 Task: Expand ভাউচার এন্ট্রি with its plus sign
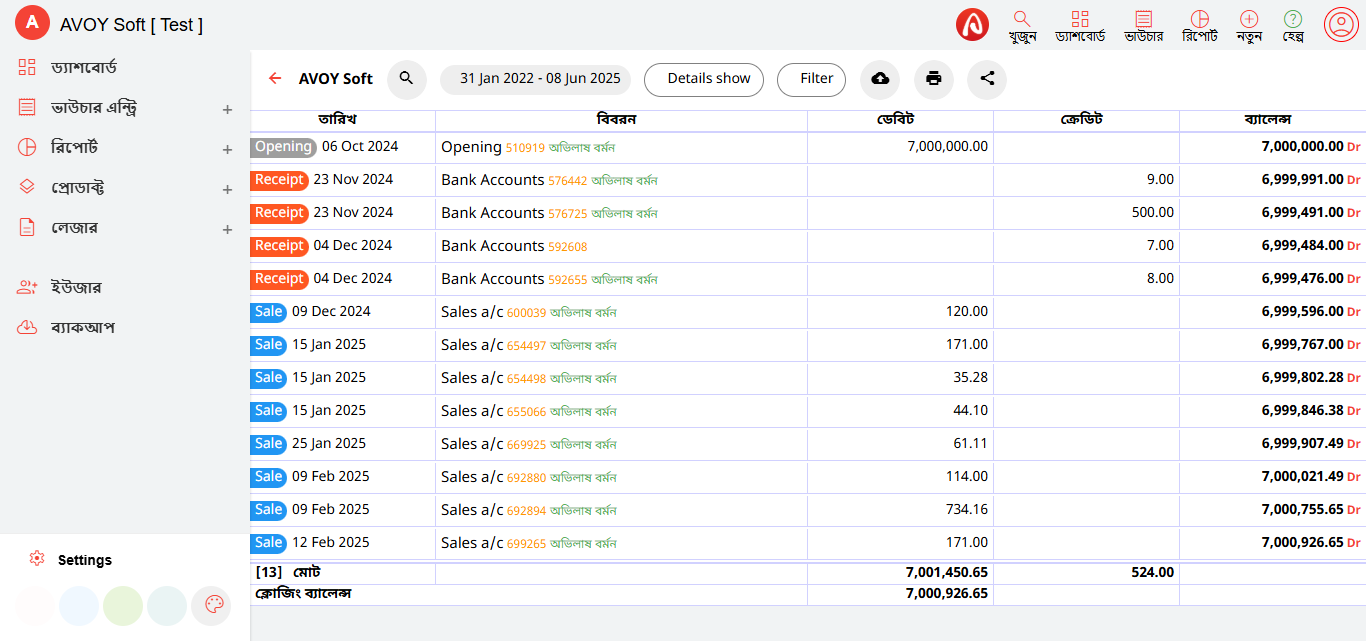point(227,109)
